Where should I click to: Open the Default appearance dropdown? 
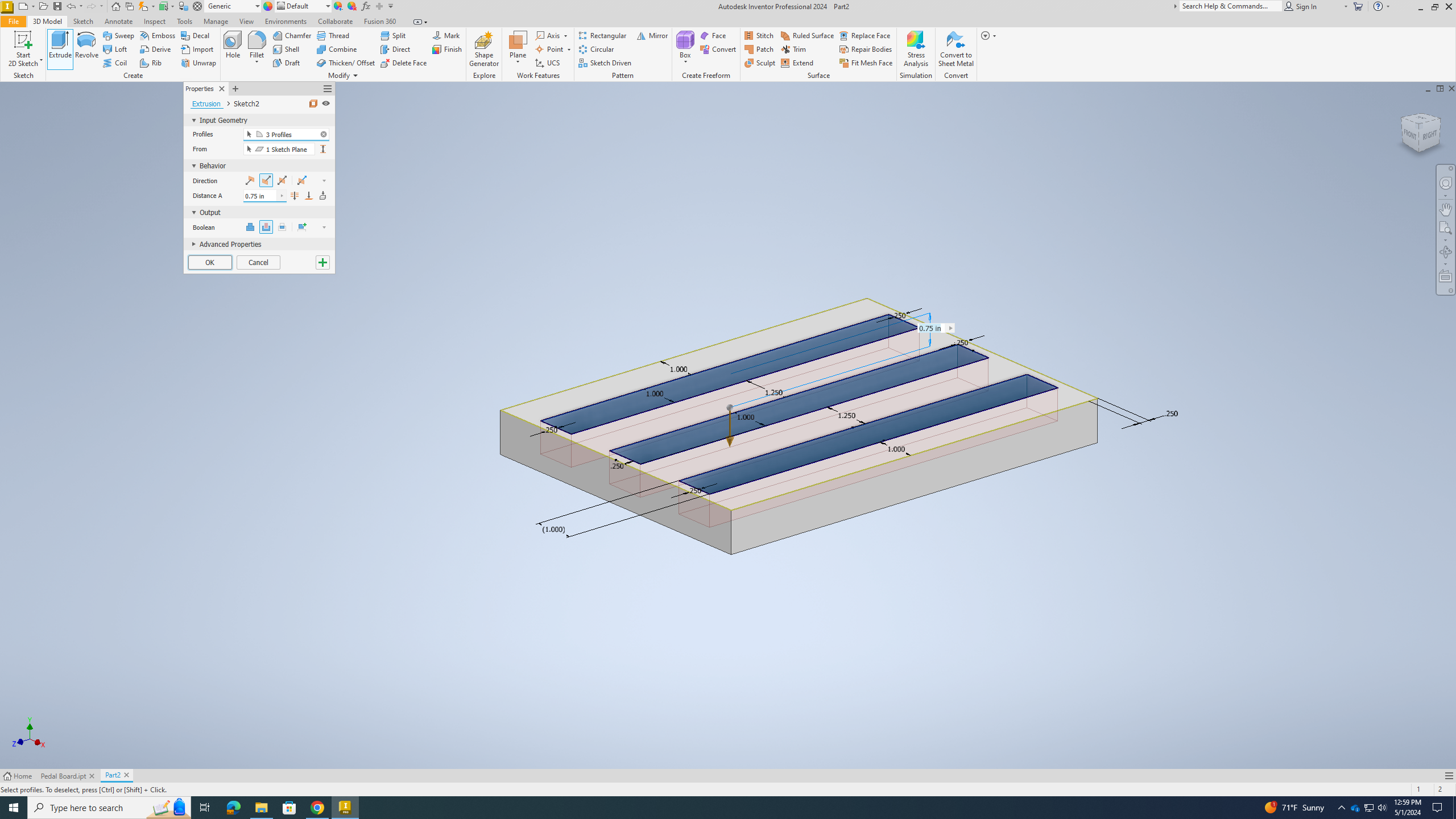[328, 6]
